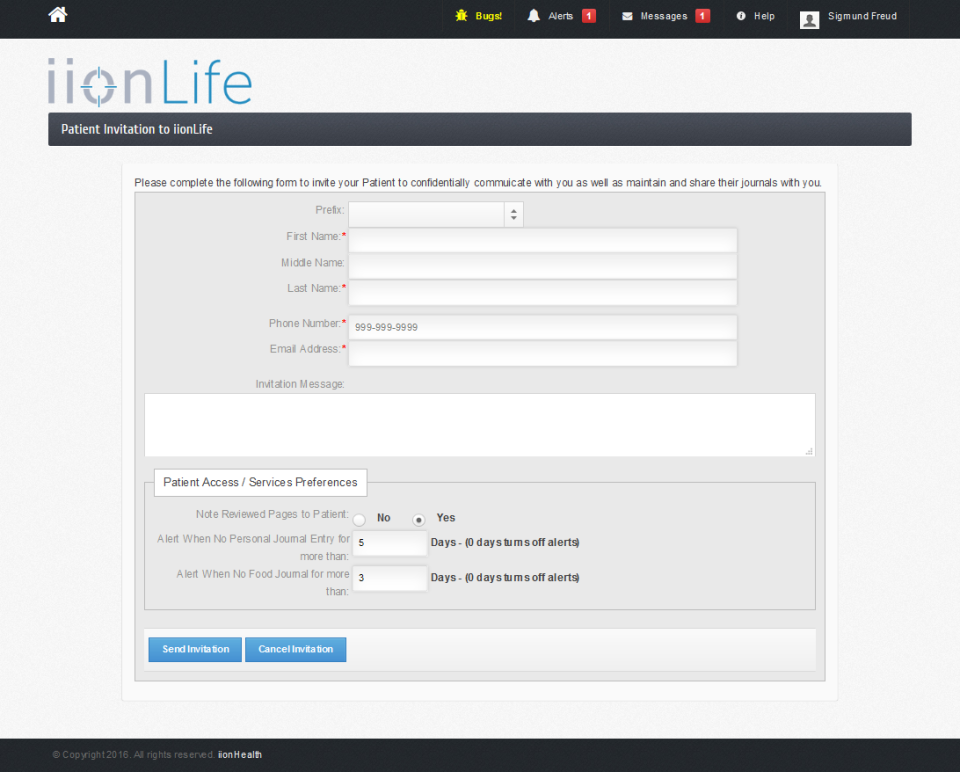Click the Home icon in top bar
Screen dimensions: 960x772
coord(58,15)
